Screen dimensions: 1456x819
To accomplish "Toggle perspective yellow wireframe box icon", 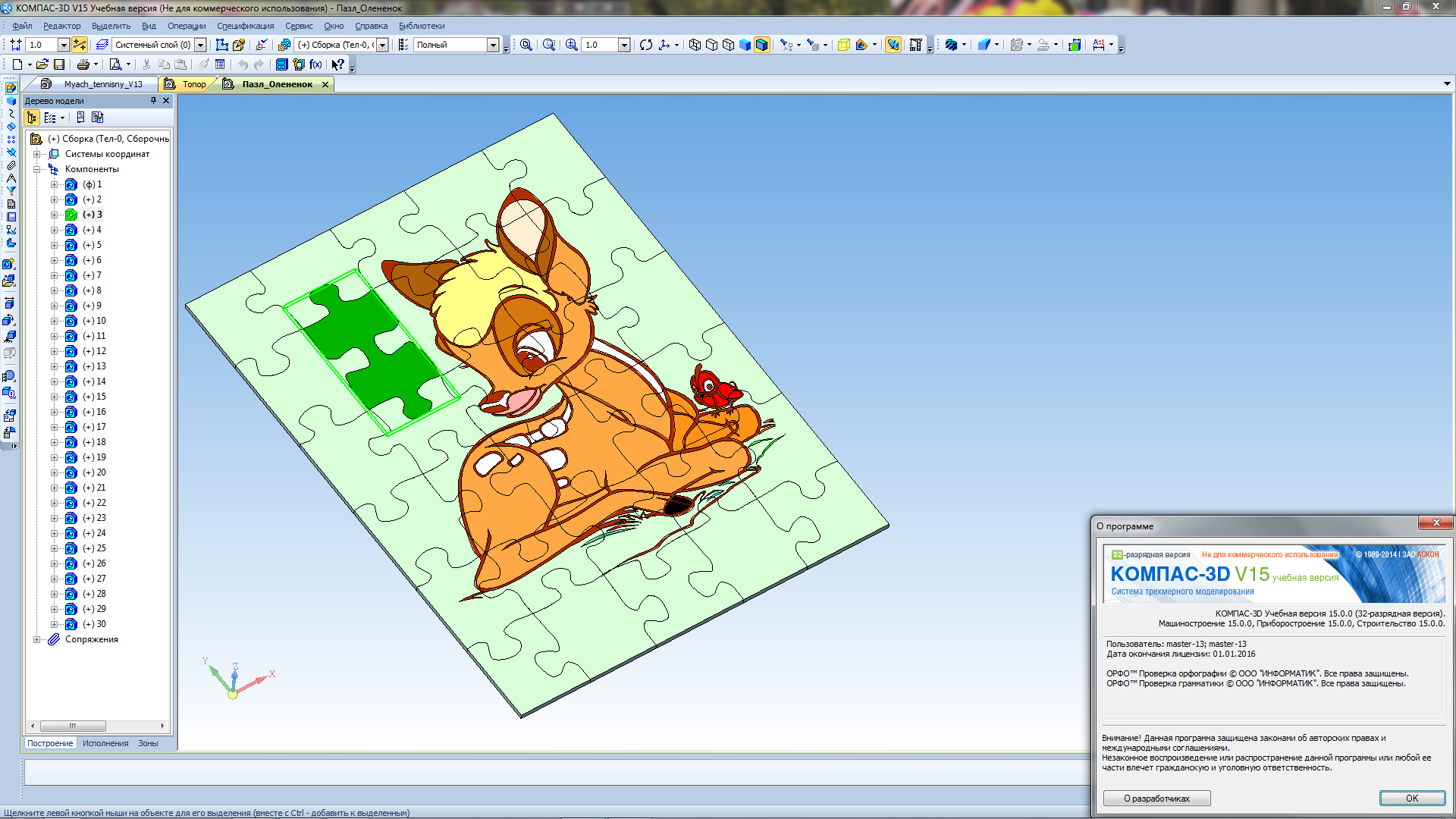I will point(843,45).
